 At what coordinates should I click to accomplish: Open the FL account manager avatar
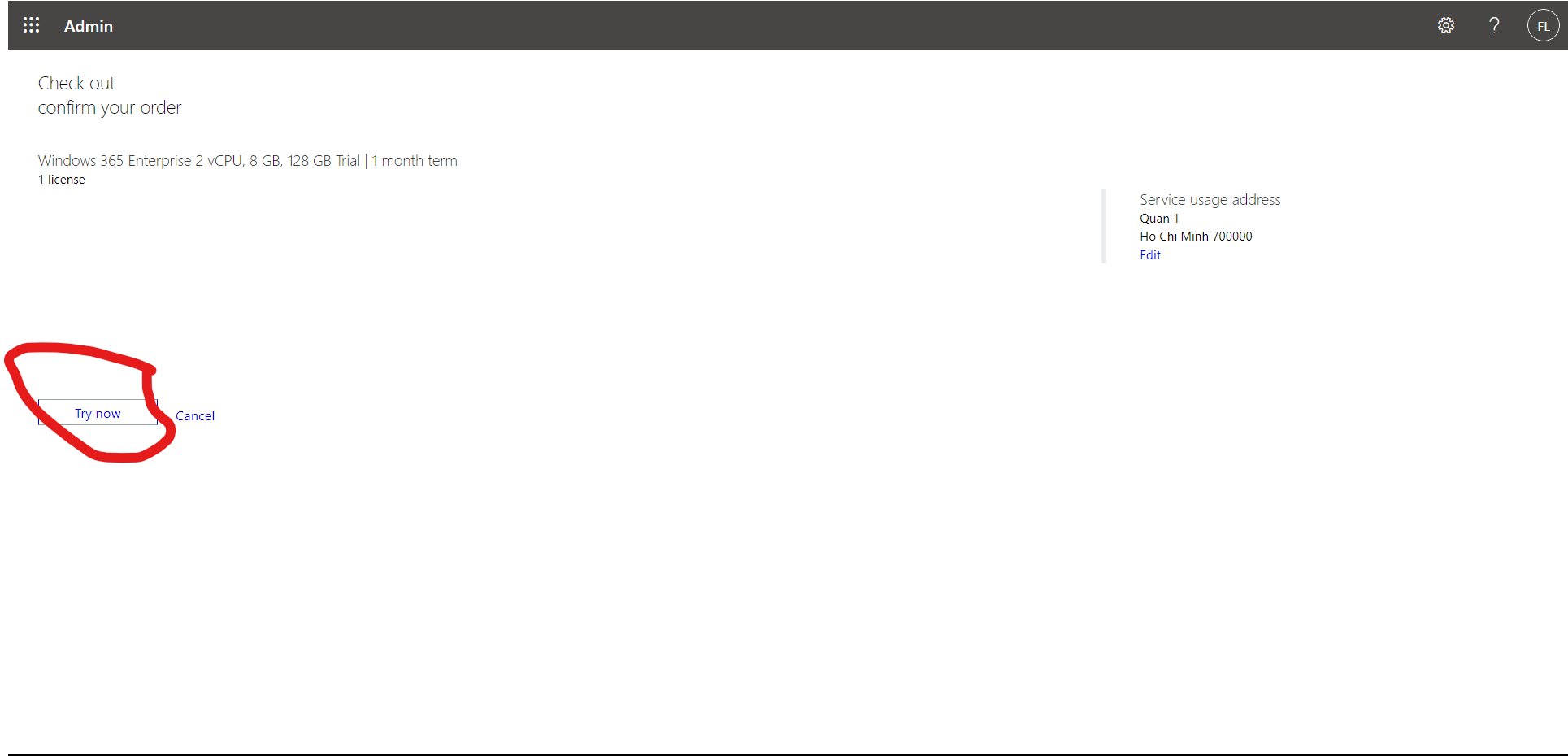[x=1542, y=26]
